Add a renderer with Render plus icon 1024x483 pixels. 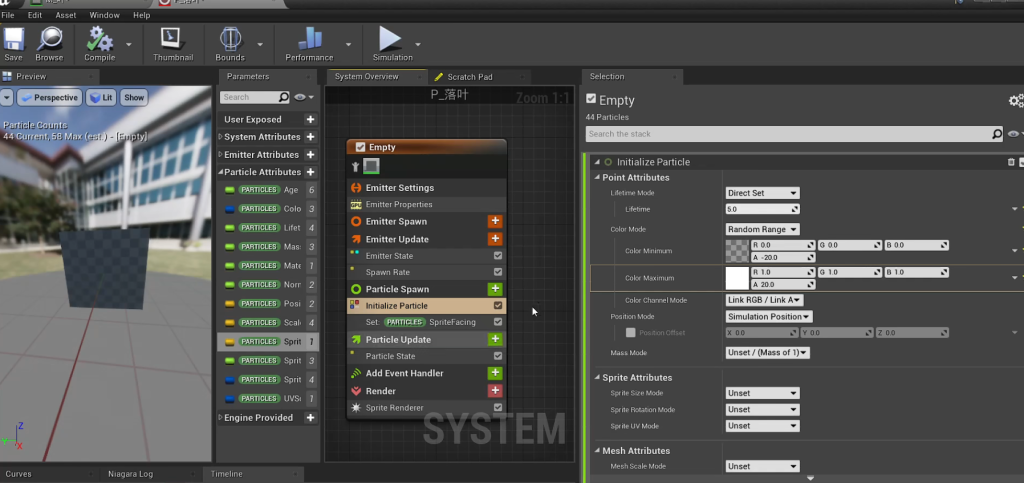pyautogui.click(x=494, y=391)
